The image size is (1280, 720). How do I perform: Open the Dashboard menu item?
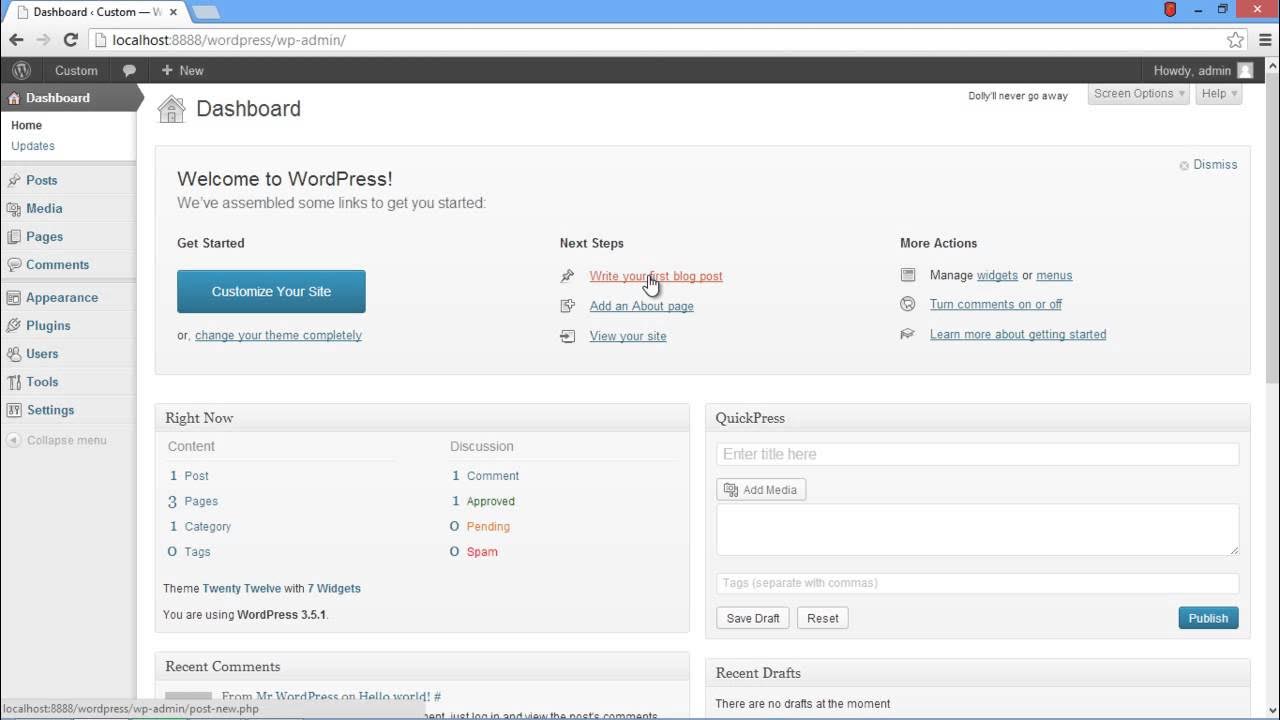(x=68, y=98)
